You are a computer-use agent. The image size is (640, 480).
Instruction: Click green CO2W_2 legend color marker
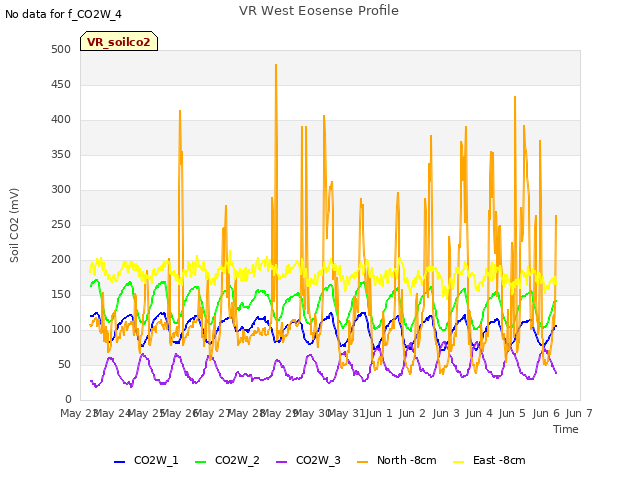[x=200, y=462]
